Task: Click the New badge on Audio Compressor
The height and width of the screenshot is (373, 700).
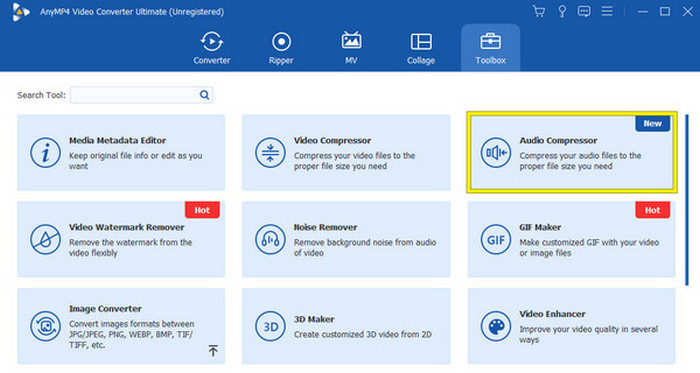Action: [x=652, y=124]
